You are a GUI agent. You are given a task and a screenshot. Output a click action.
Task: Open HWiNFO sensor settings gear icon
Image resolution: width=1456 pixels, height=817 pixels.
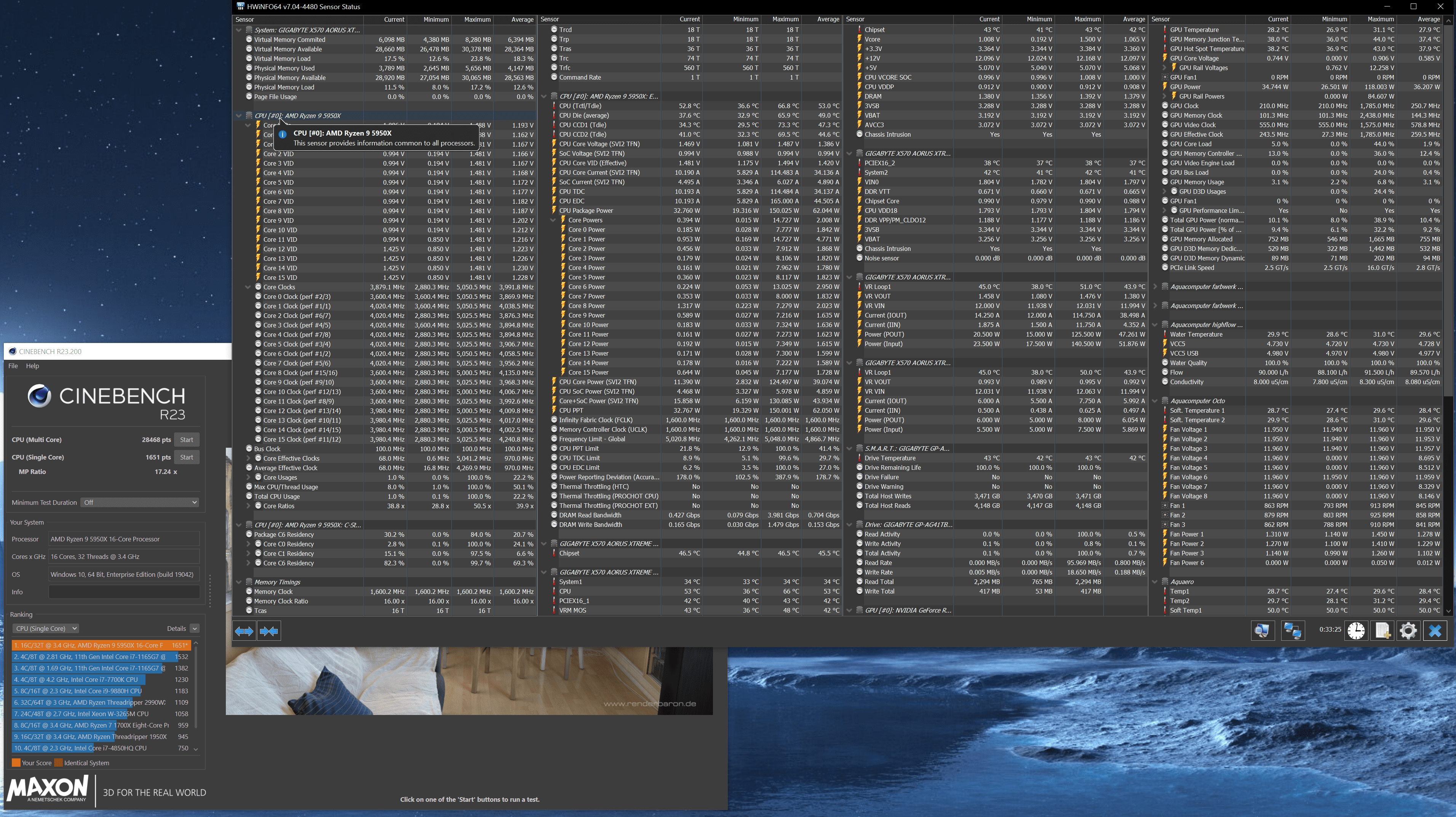tap(1408, 630)
